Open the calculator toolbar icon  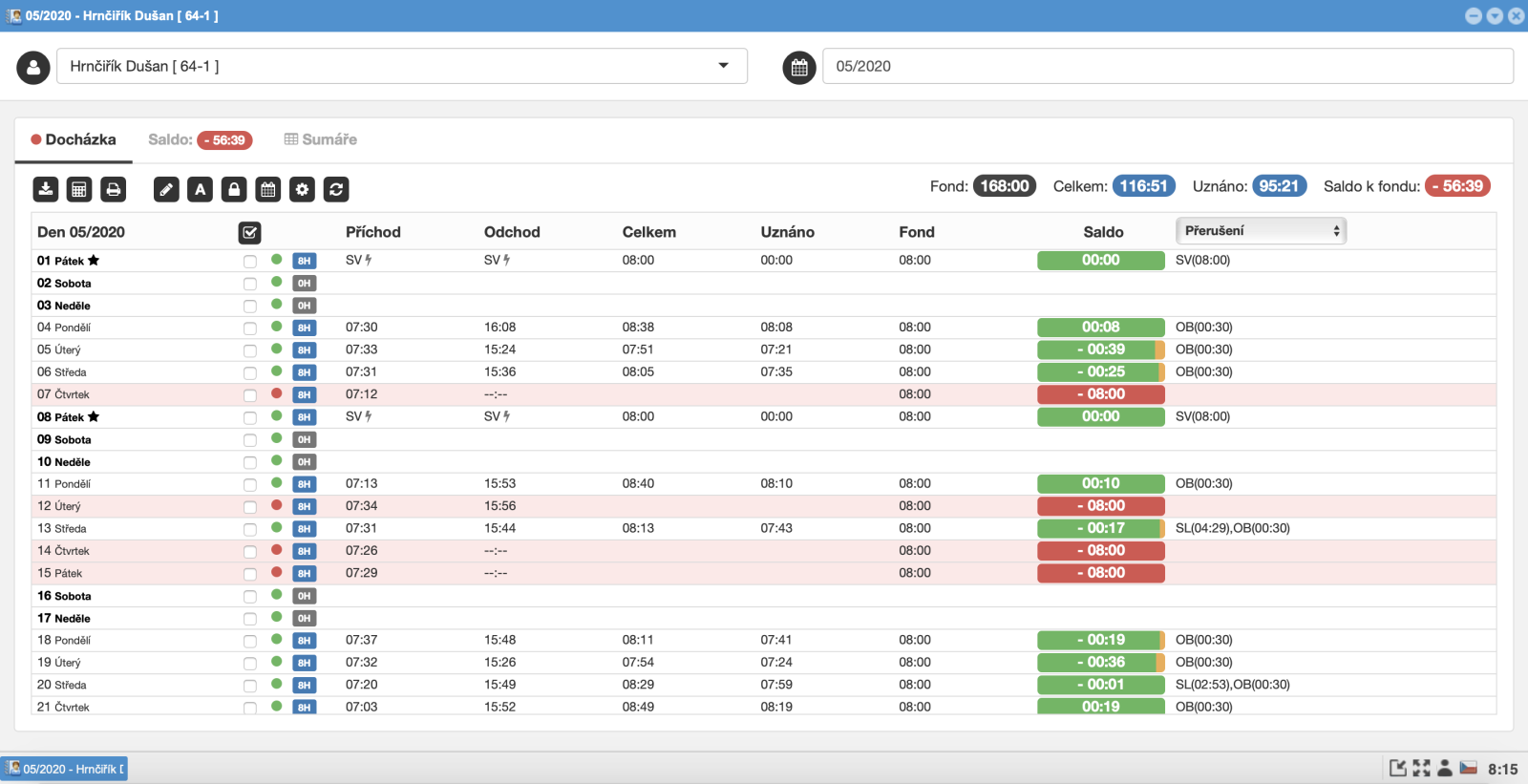tap(79, 189)
